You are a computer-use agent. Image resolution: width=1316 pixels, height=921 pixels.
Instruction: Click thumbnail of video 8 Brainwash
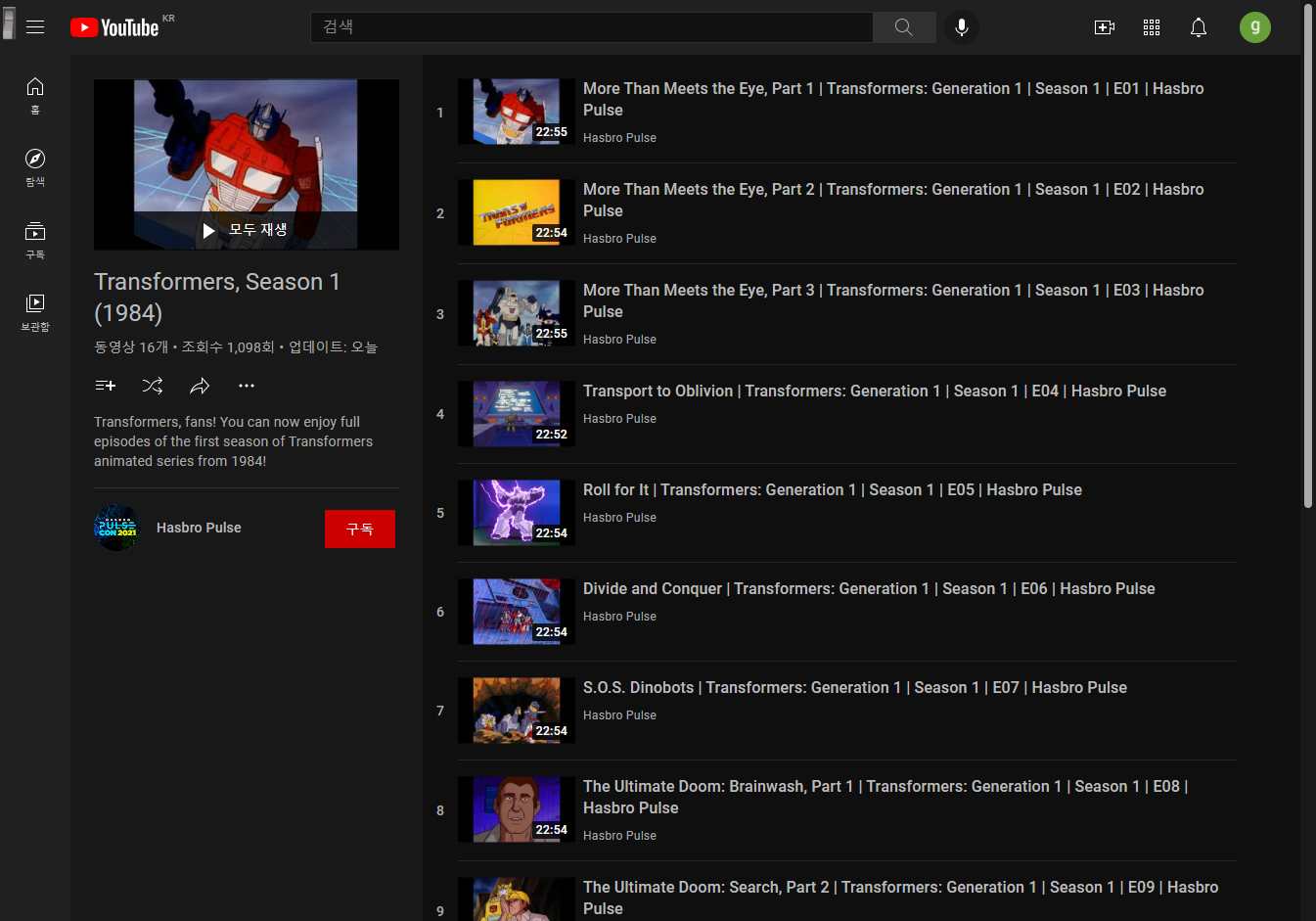pos(517,809)
